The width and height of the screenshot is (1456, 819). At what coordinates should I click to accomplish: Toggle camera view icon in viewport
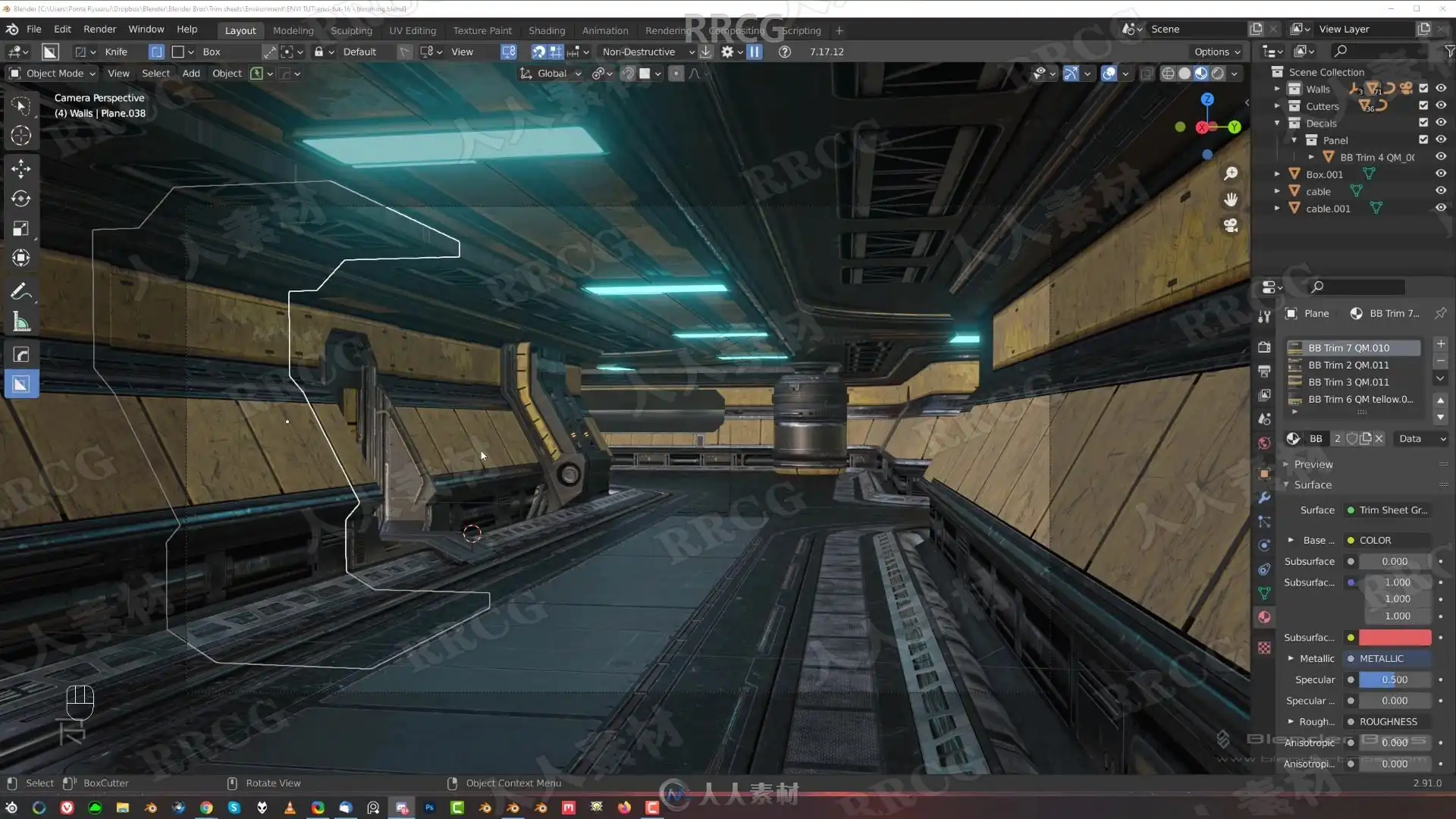click(1231, 225)
